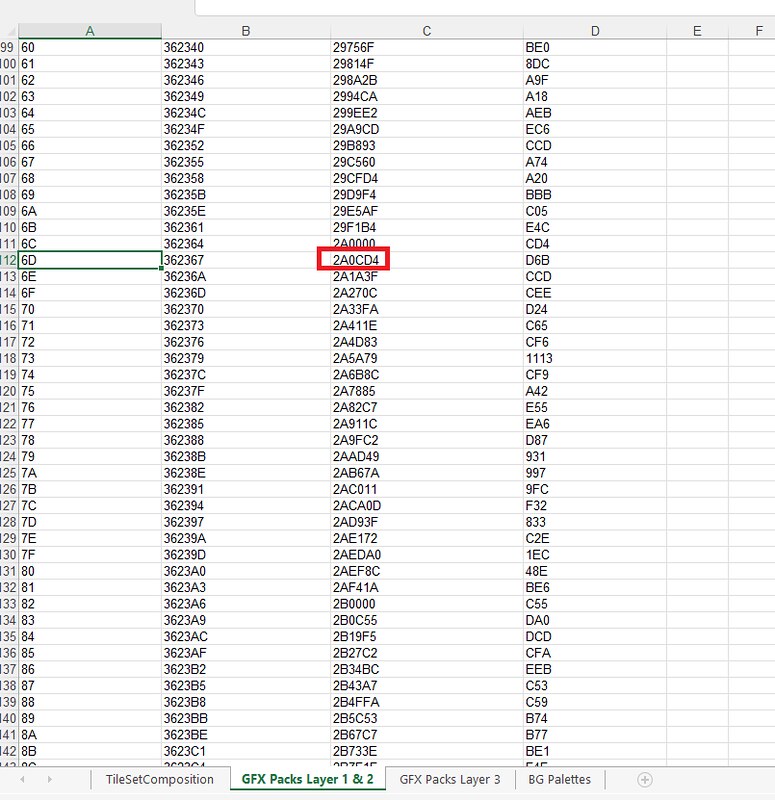Click the previous sheet navigation arrow
775x800 pixels.
click(x=21, y=779)
